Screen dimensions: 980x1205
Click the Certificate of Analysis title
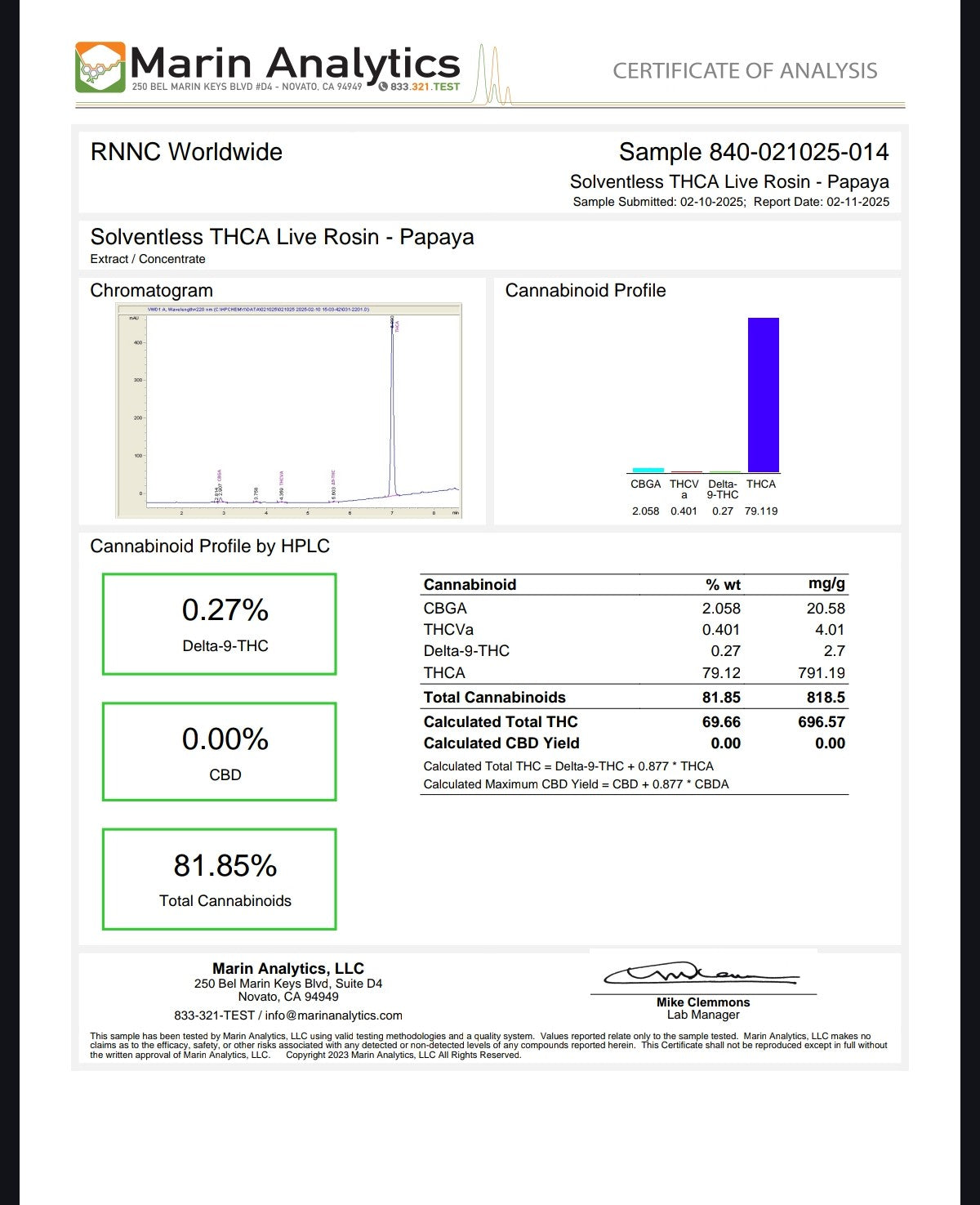coord(745,71)
